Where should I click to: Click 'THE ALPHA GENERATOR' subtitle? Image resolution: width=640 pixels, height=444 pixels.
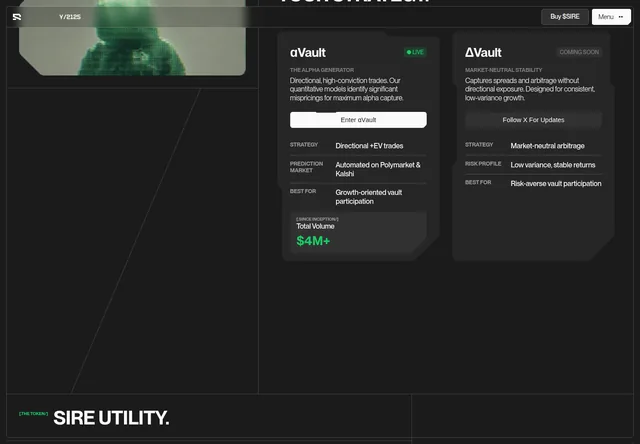322,70
